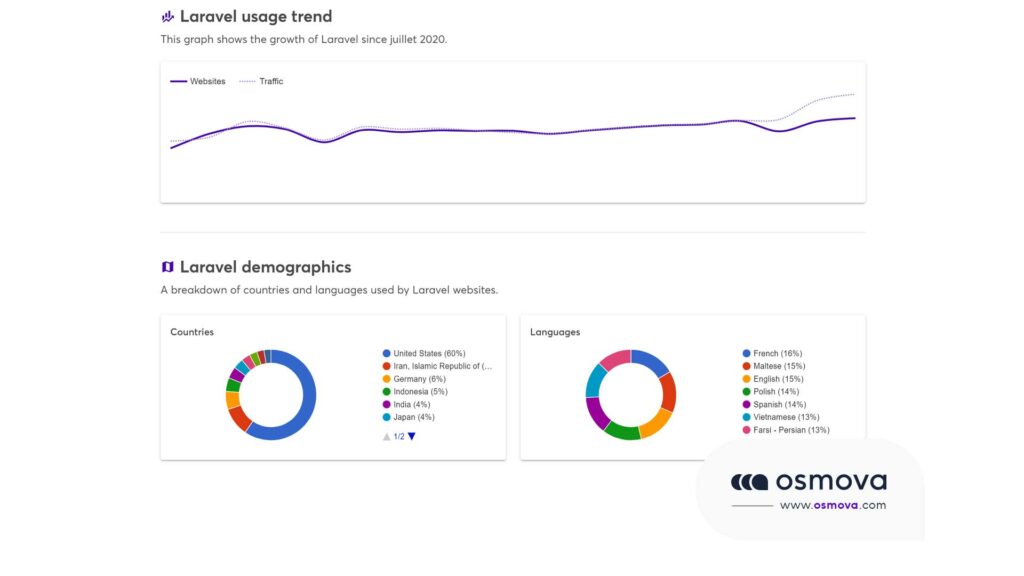Click the blue United States legend dot
Viewport: 1024px width, 576px height.
(386, 354)
